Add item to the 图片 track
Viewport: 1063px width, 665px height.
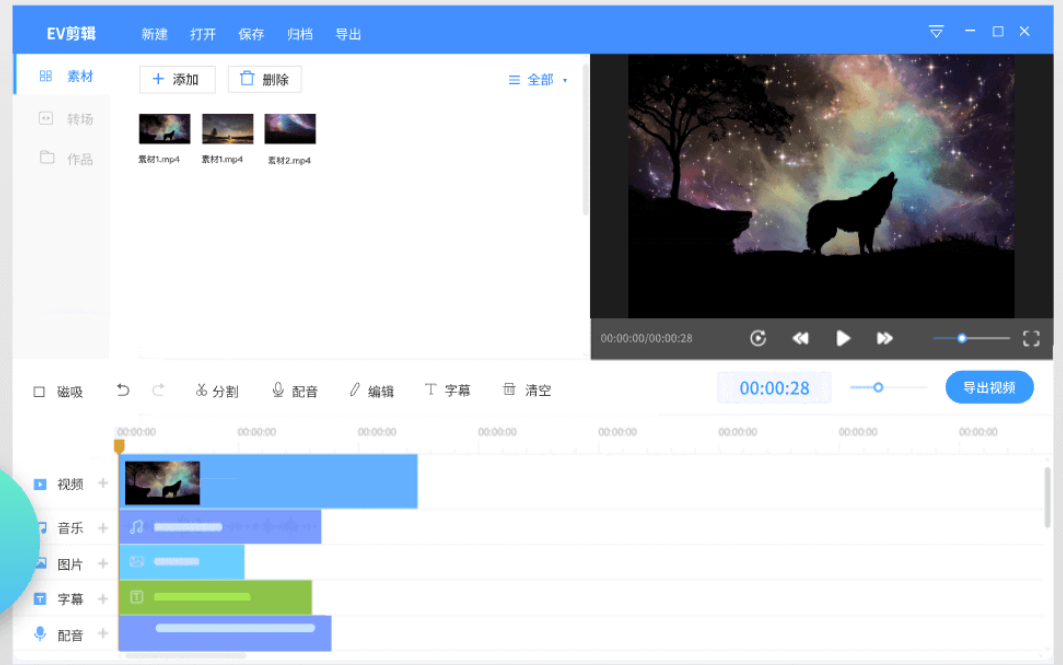(103, 563)
